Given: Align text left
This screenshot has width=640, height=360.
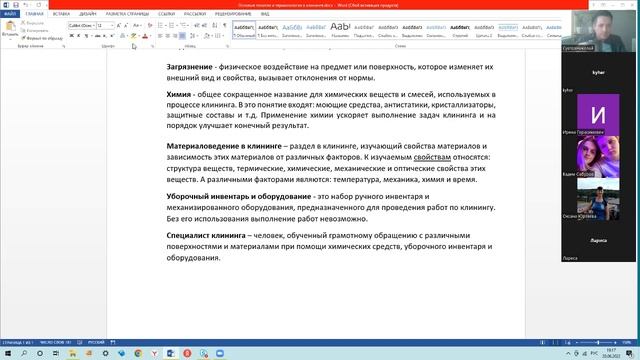Looking at the screenshot, I should click(x=160, y=36).
